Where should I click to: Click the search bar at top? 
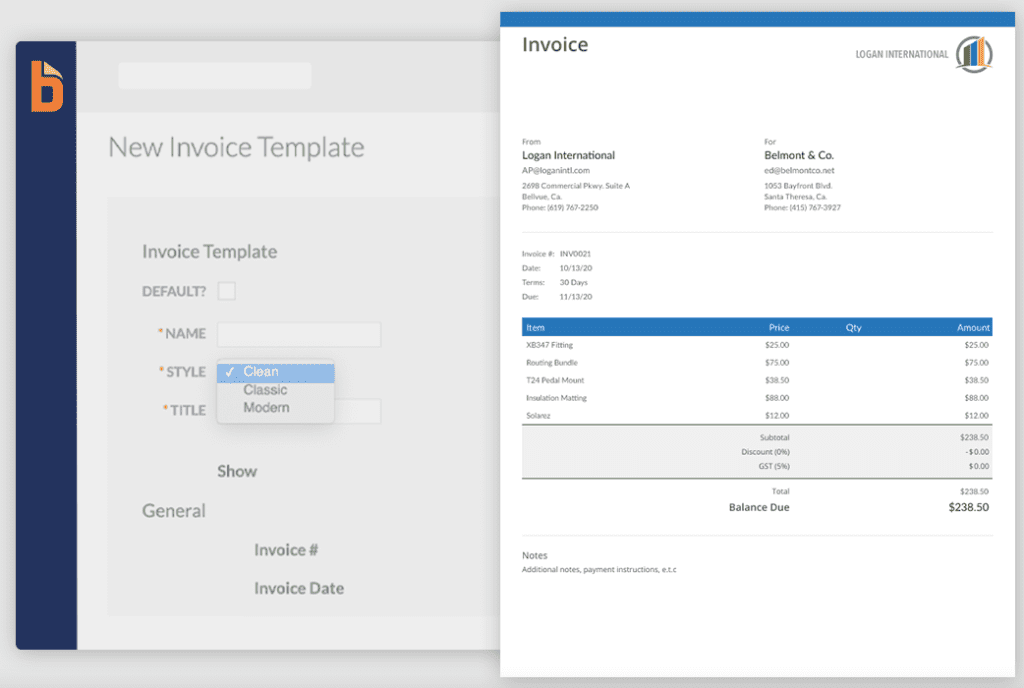[214, 76]
